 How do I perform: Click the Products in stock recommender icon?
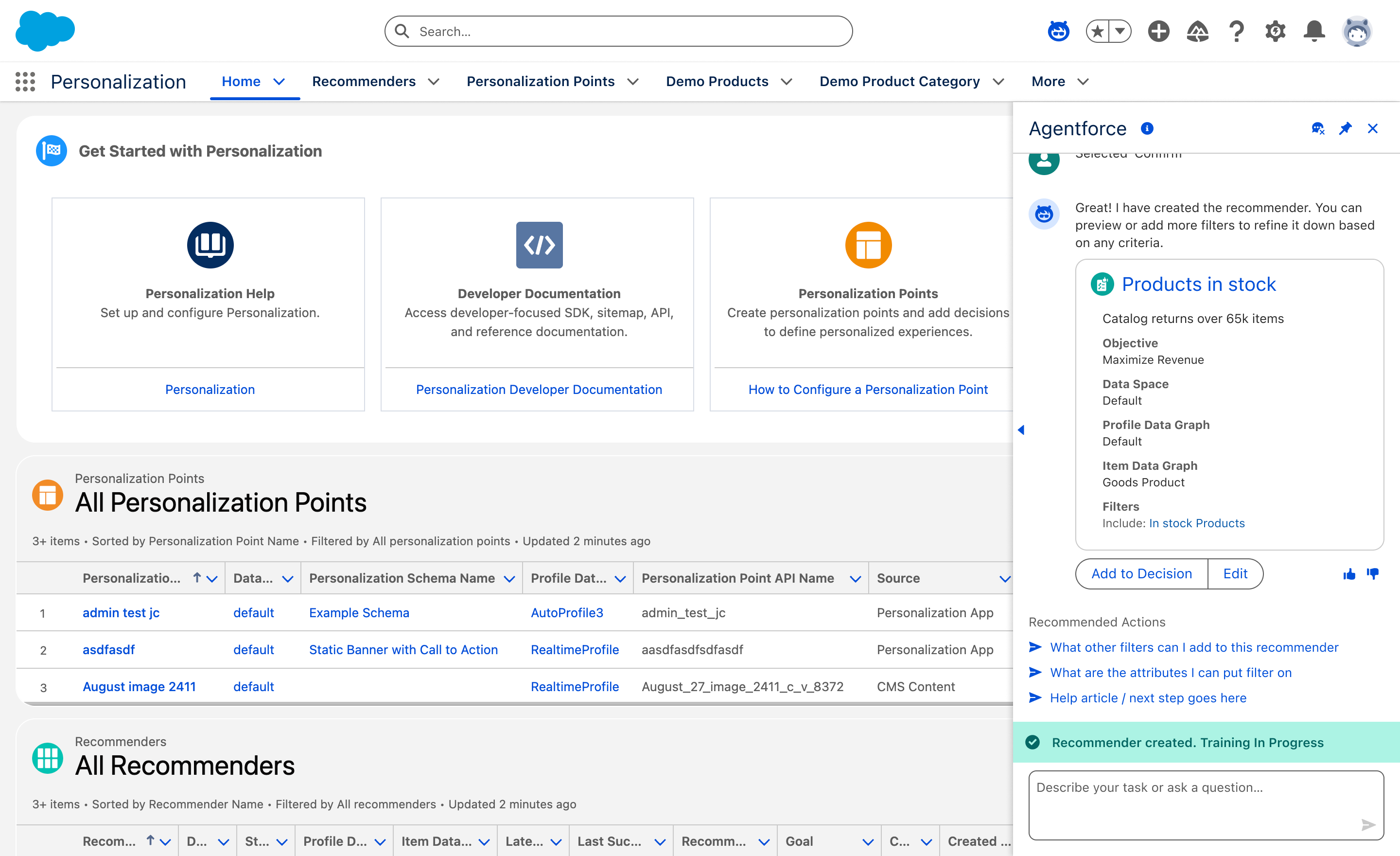click(1102, 284)
